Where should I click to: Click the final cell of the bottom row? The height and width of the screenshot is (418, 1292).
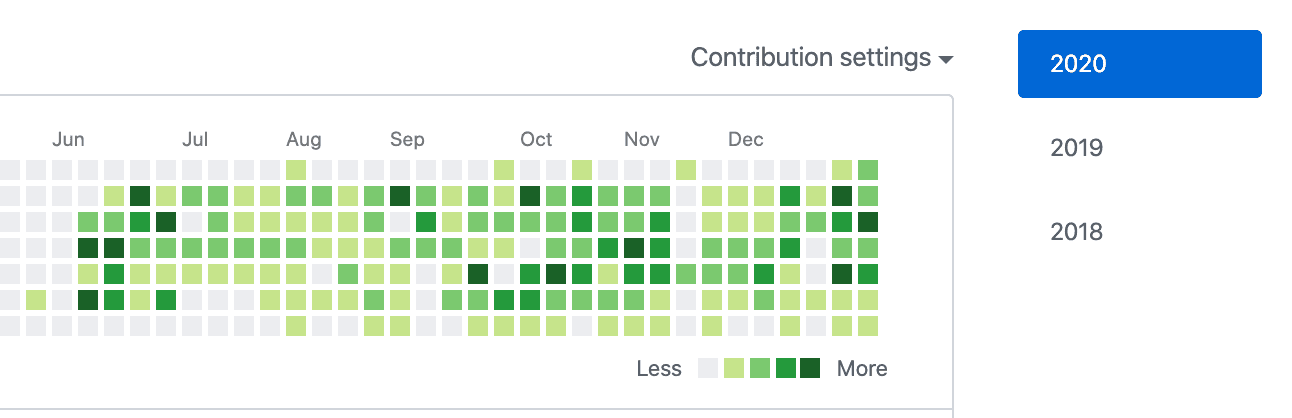(x=868, y=325)
